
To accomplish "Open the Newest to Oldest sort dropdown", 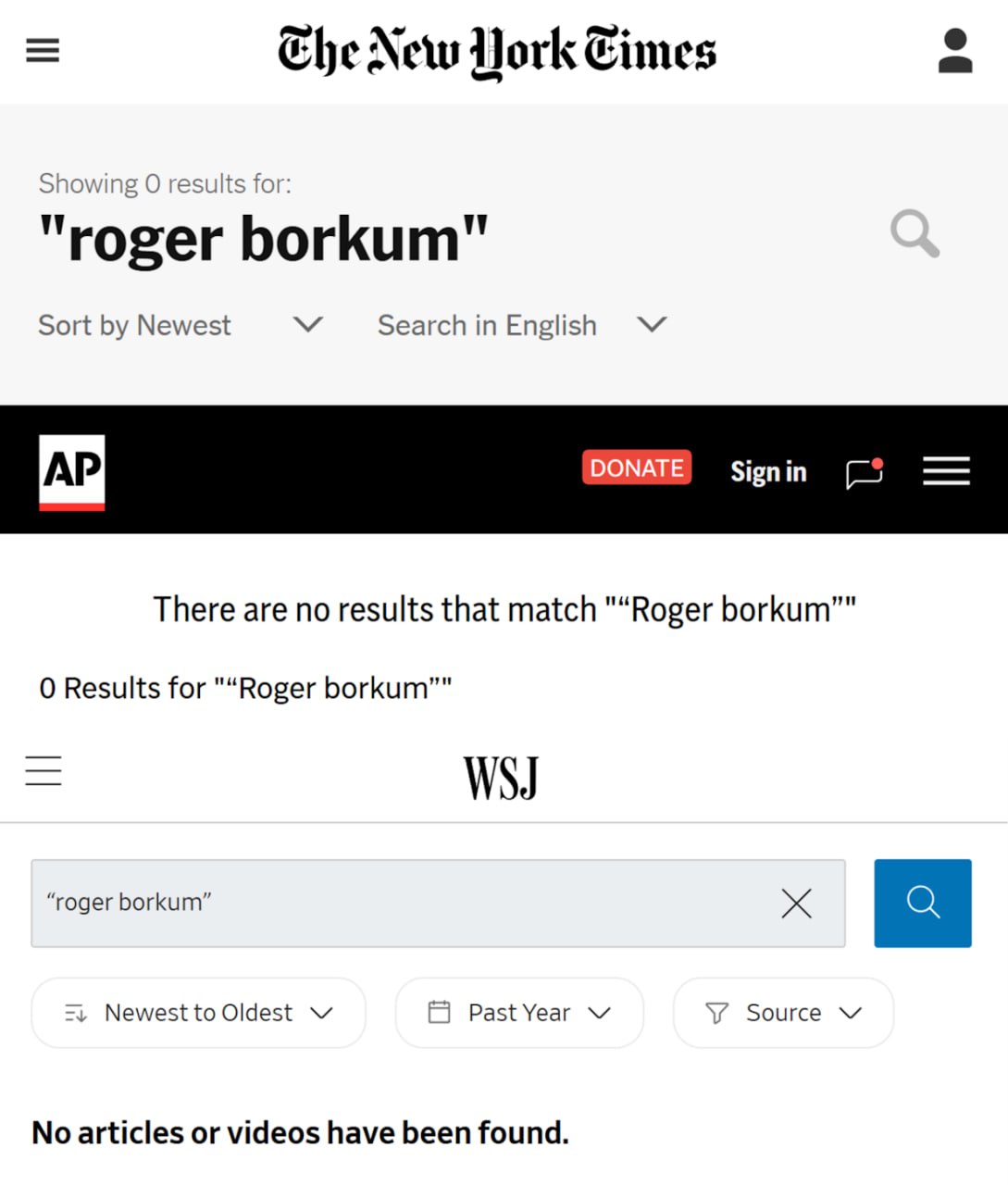I will click(198, 1013).
